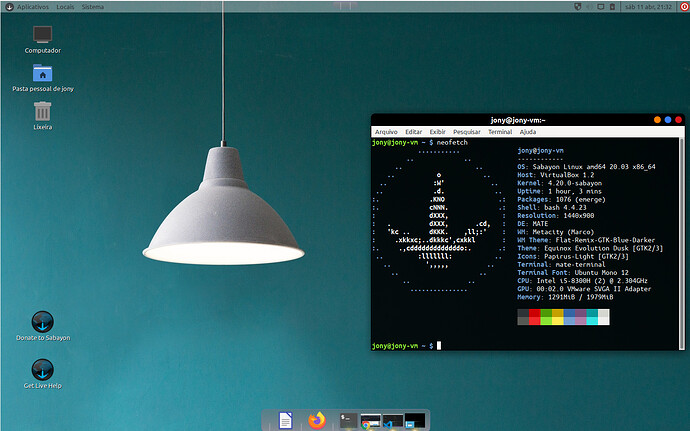Click the yellow swatch in the neofetch palette
690x431 pixels.
pos(558,317)
